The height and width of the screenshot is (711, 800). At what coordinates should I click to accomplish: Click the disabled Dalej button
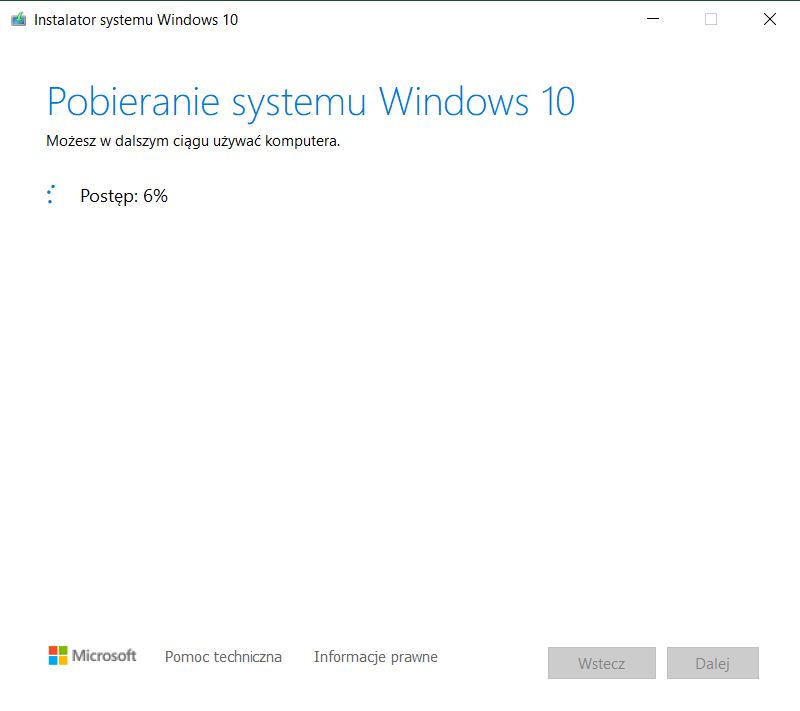pyautogui.click(x=712, y=663)
